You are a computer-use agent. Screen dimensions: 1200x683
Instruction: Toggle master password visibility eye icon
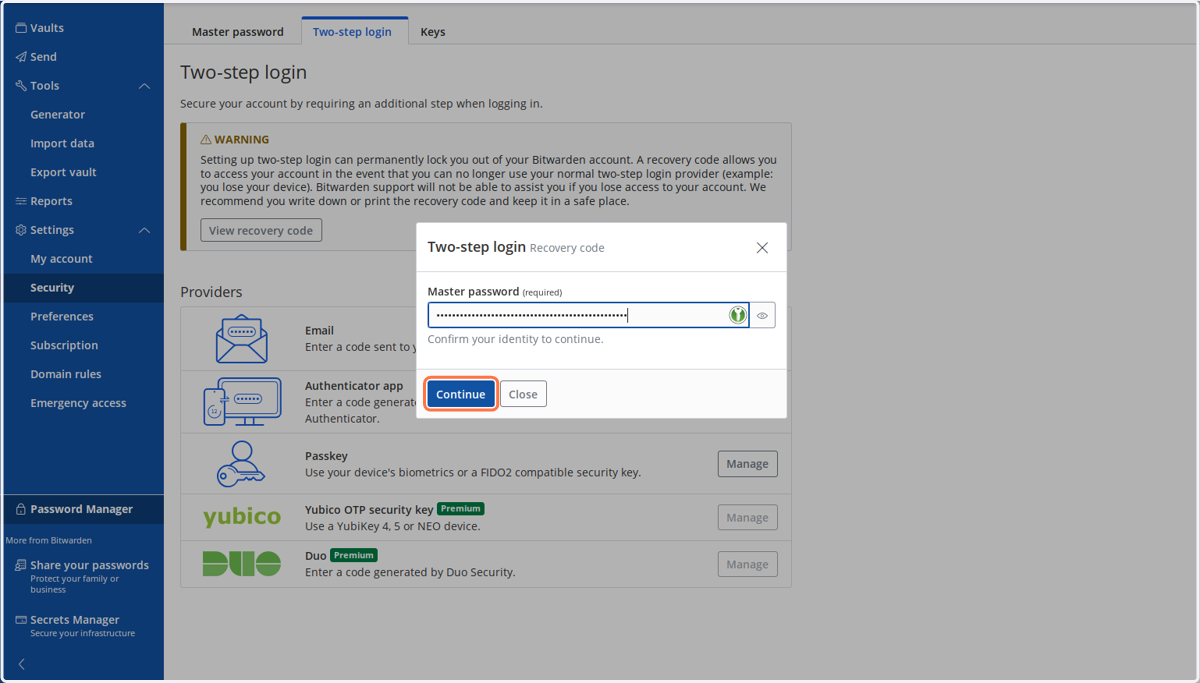tap(762, 315)
